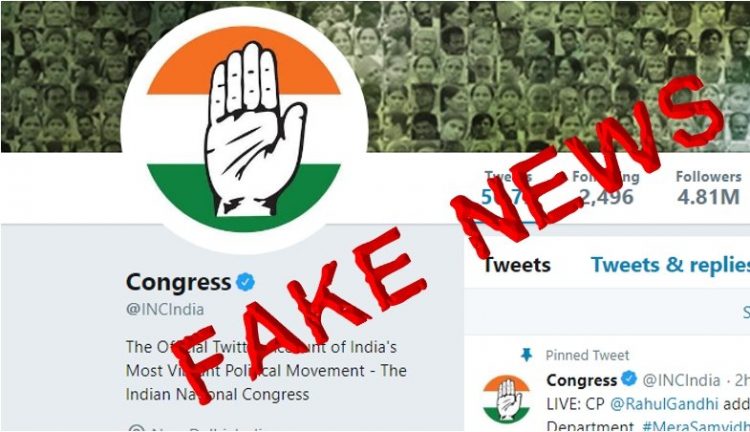Viewport: 750px width, 432px height.
Task: Click the Pinned Tweet label
Action: (587, 355)
